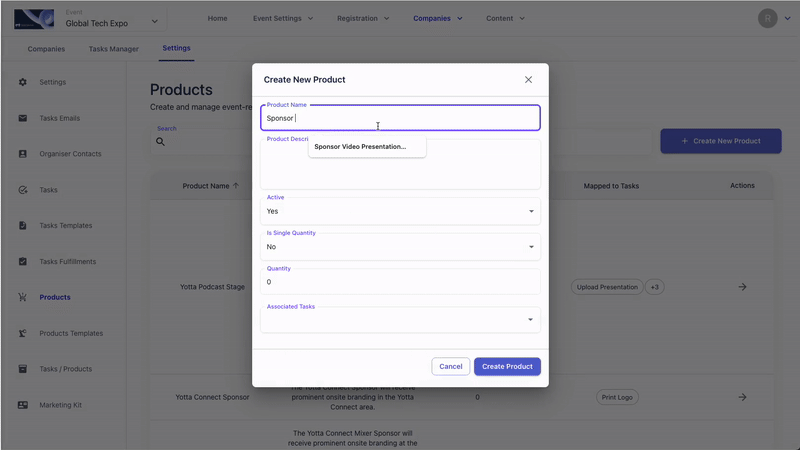Click the Settings gear icon in sidebar
The height and width of the screenshot is (450, 800).
point(23,82)
